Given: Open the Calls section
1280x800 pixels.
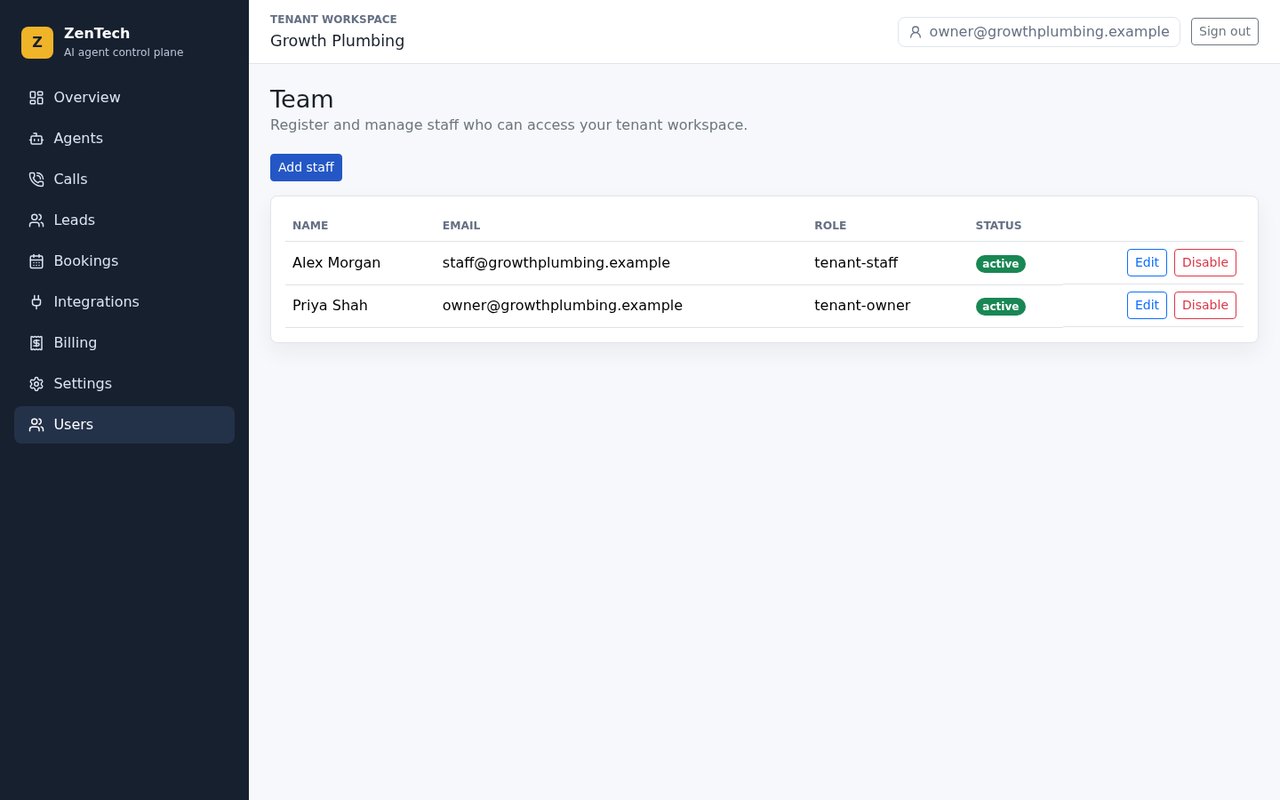Looking at the screenshot, I should [124, 179].
